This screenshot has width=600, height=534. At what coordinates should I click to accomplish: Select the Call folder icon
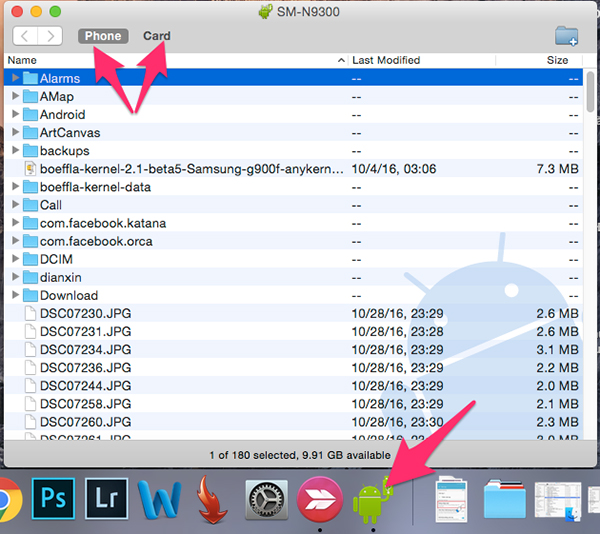click(x=30, y=205)
